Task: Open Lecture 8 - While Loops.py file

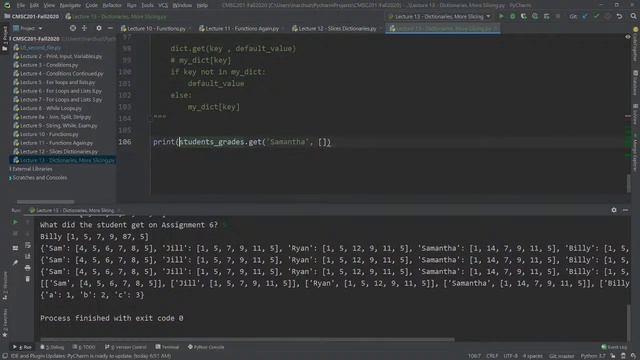Action: coord(51,108)
